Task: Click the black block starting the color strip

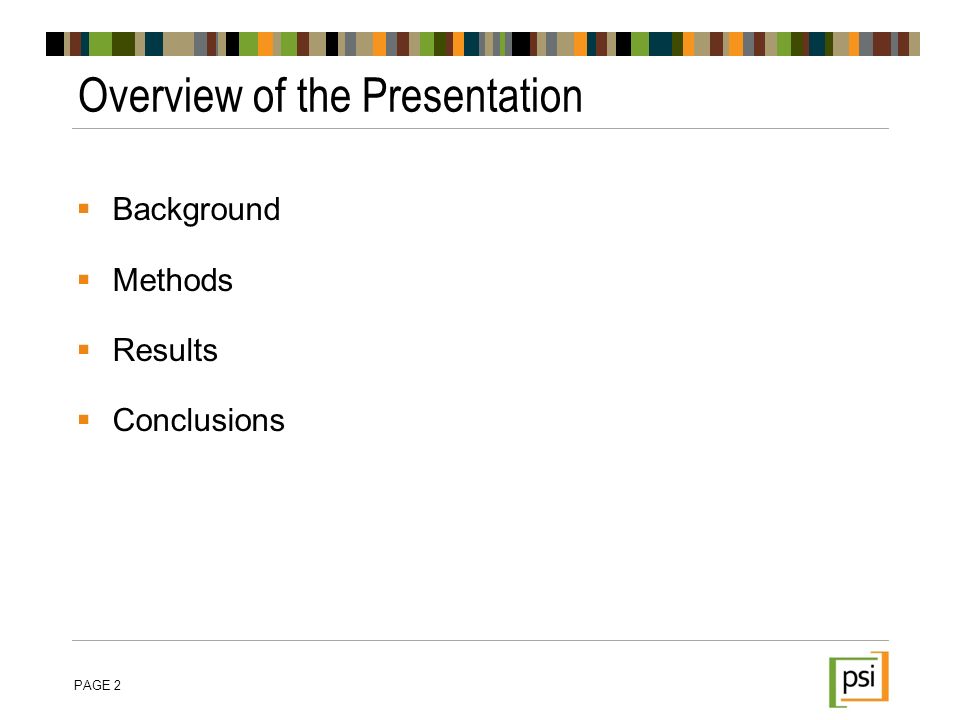Action: pos(55,44)
